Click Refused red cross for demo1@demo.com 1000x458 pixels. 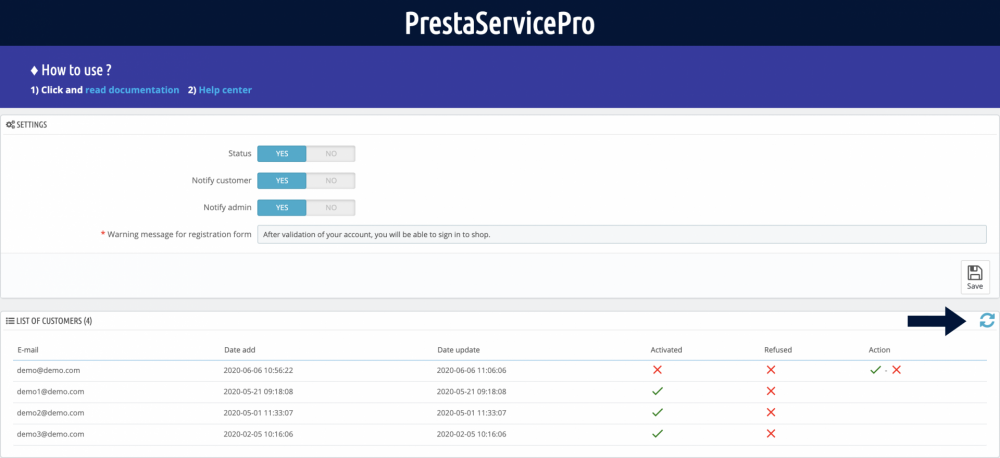[x=770, y=391]
